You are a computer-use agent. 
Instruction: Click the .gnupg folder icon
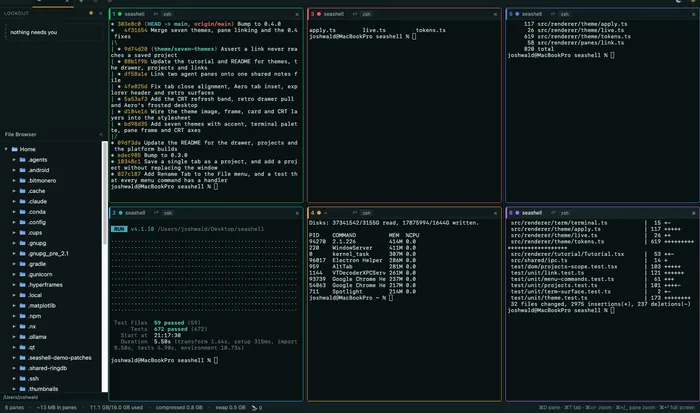(22, 243)
